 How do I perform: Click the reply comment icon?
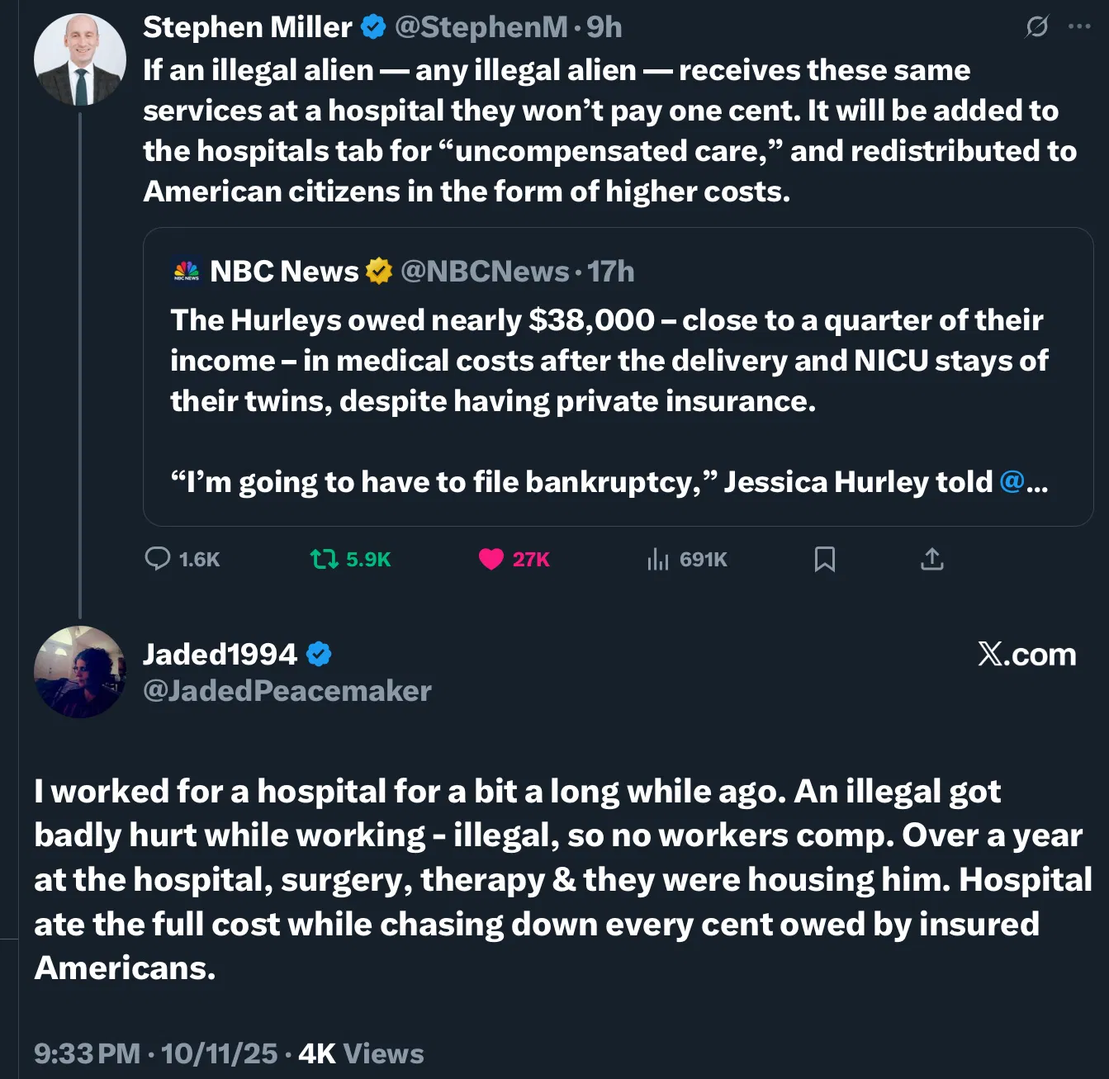[x=158, y=559]
